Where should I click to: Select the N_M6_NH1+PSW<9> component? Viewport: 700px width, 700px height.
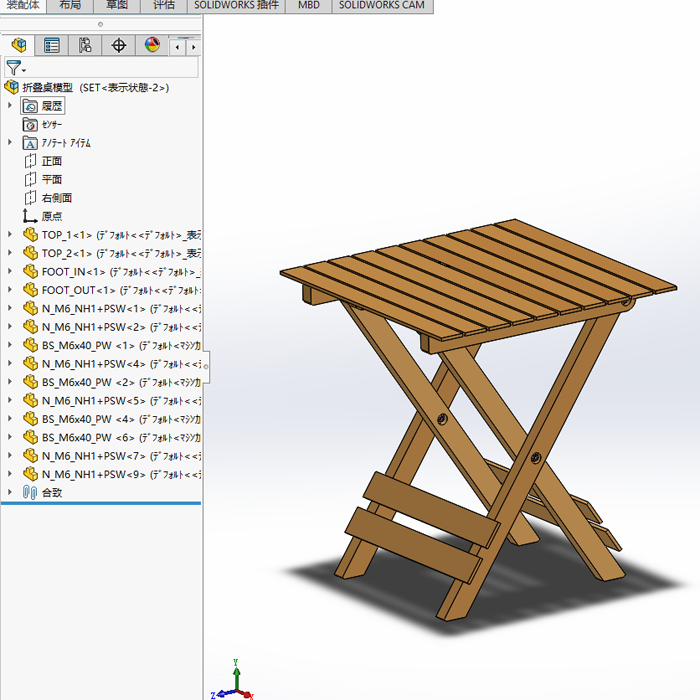(112, 474)
